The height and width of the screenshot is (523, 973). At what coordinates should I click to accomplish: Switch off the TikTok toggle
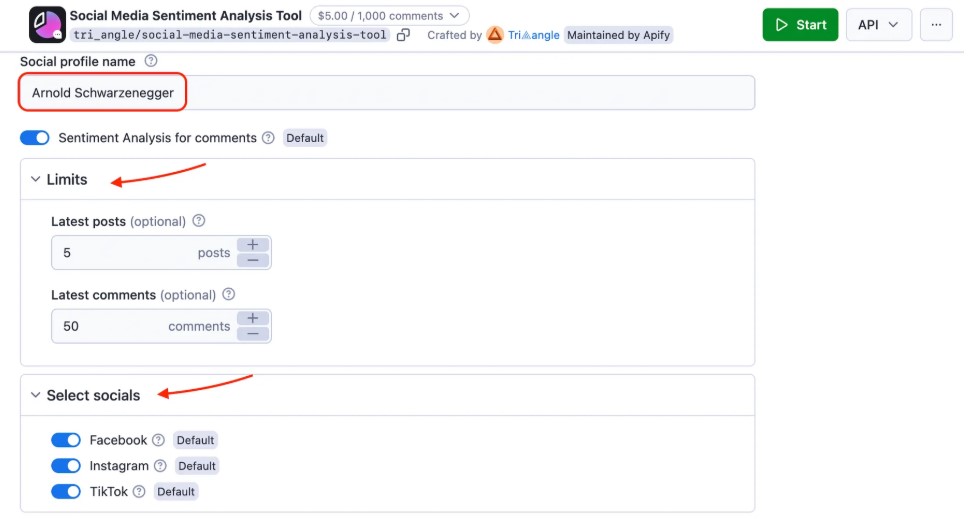66,491
